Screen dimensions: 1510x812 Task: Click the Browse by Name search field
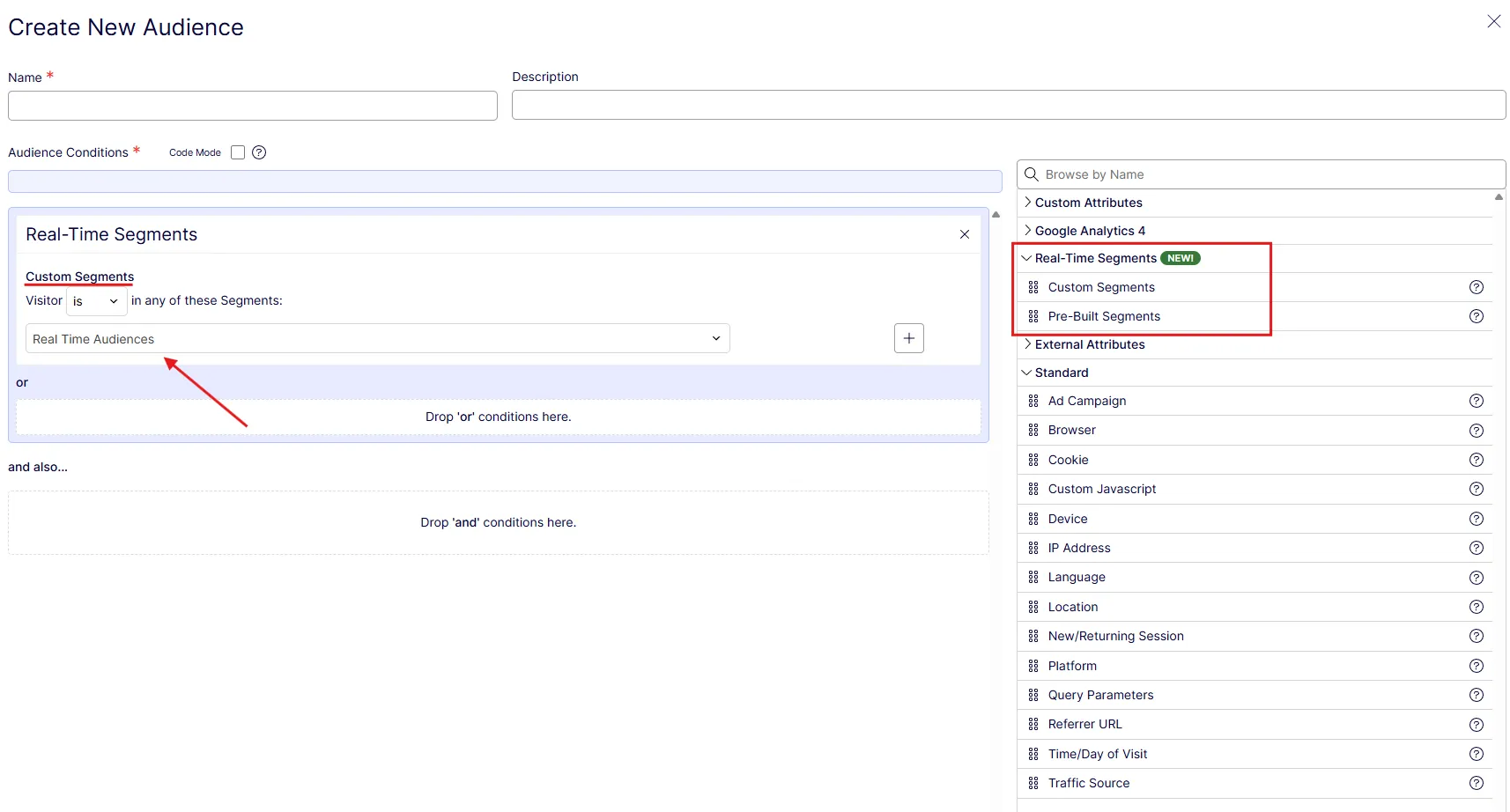pos(1262,174)
